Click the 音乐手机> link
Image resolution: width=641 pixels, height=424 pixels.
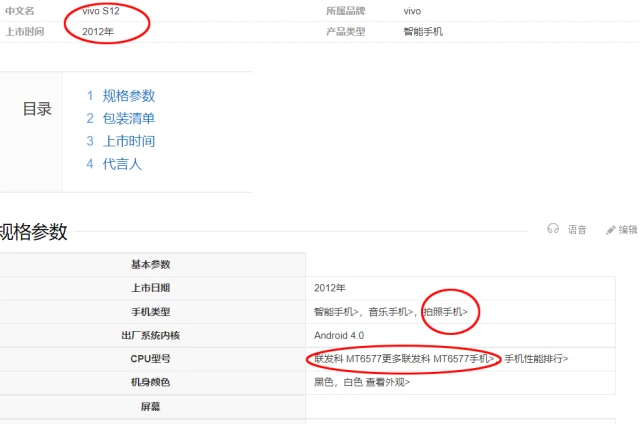pos(391,312)
